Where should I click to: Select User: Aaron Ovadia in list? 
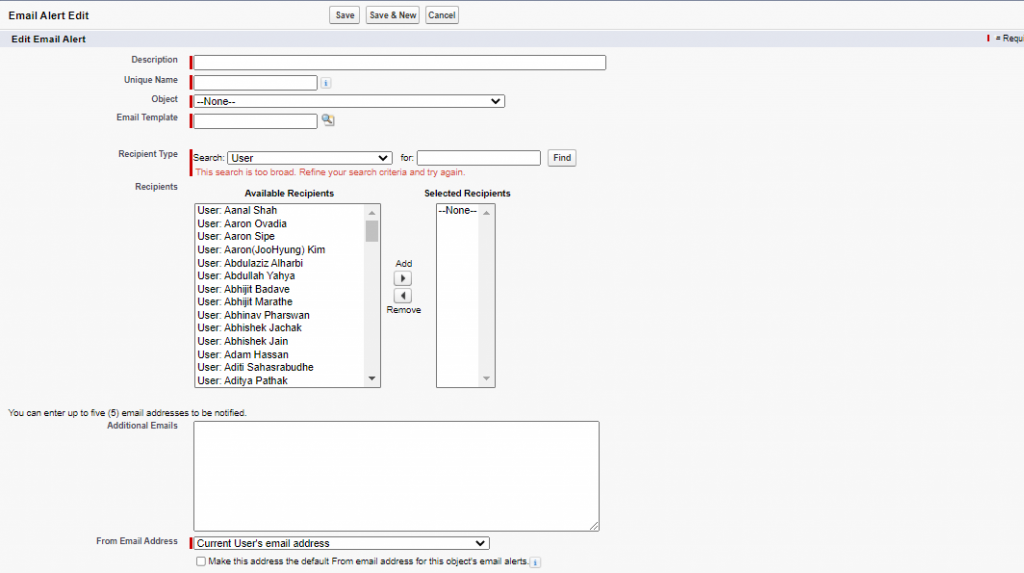[242, 224]
